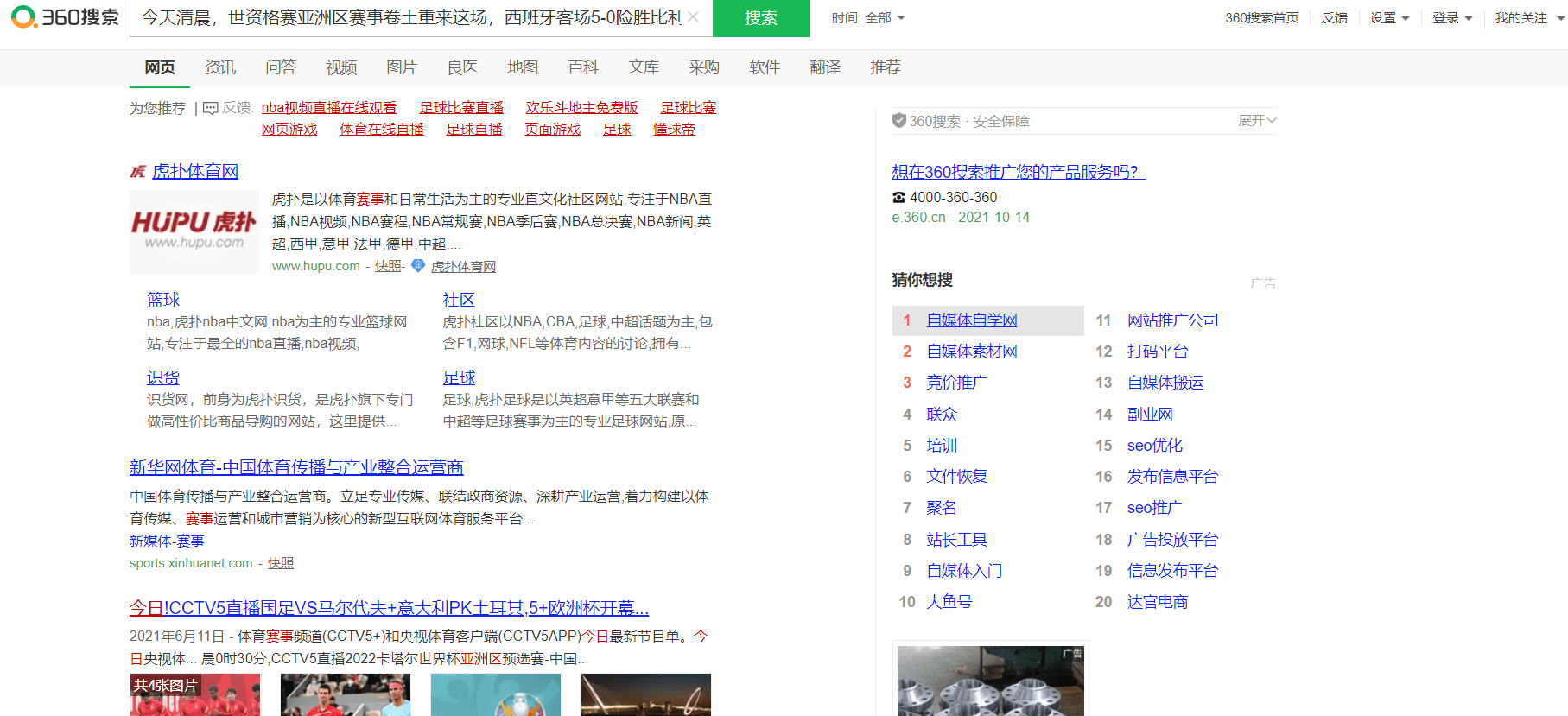Select 文件恢复 ranked item 6
1568x716 pixels.
tap(957, 477)
